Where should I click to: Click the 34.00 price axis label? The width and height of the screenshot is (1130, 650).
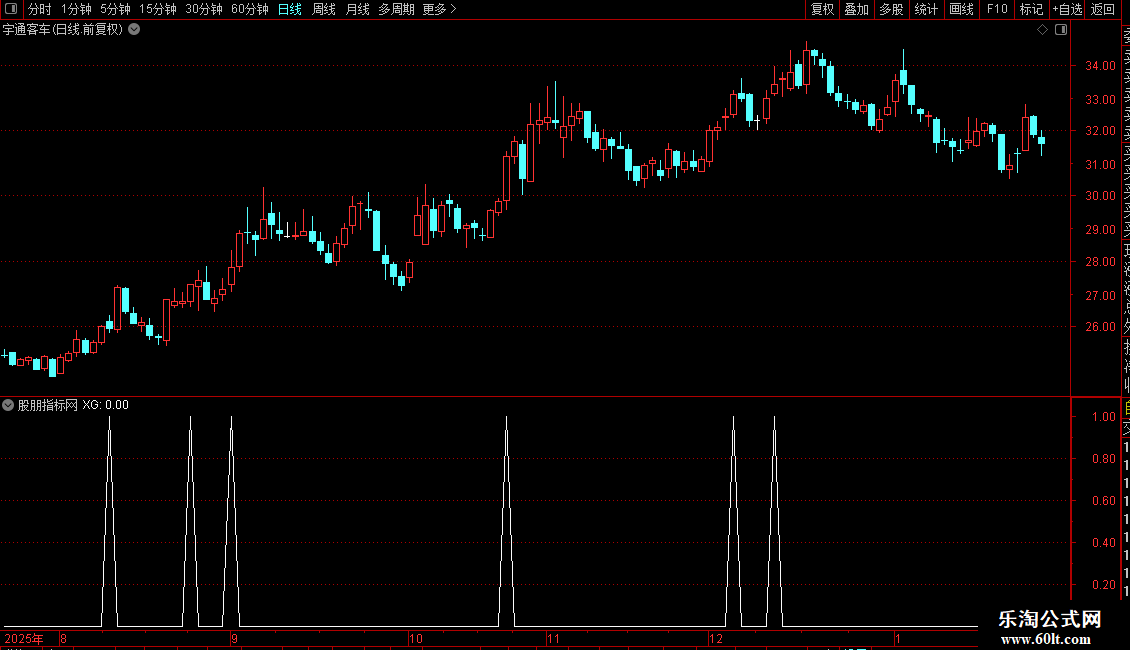[x=1100, y=66]
